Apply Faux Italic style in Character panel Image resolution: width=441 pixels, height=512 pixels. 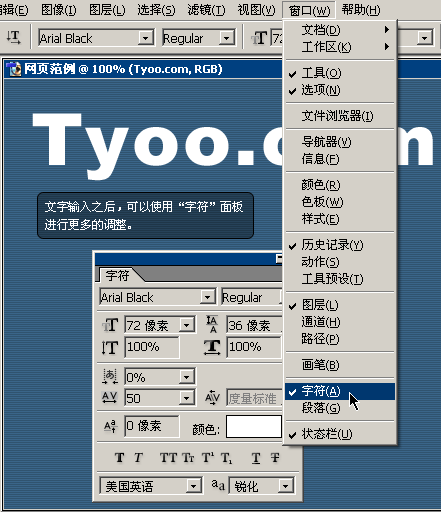(138, 458)
